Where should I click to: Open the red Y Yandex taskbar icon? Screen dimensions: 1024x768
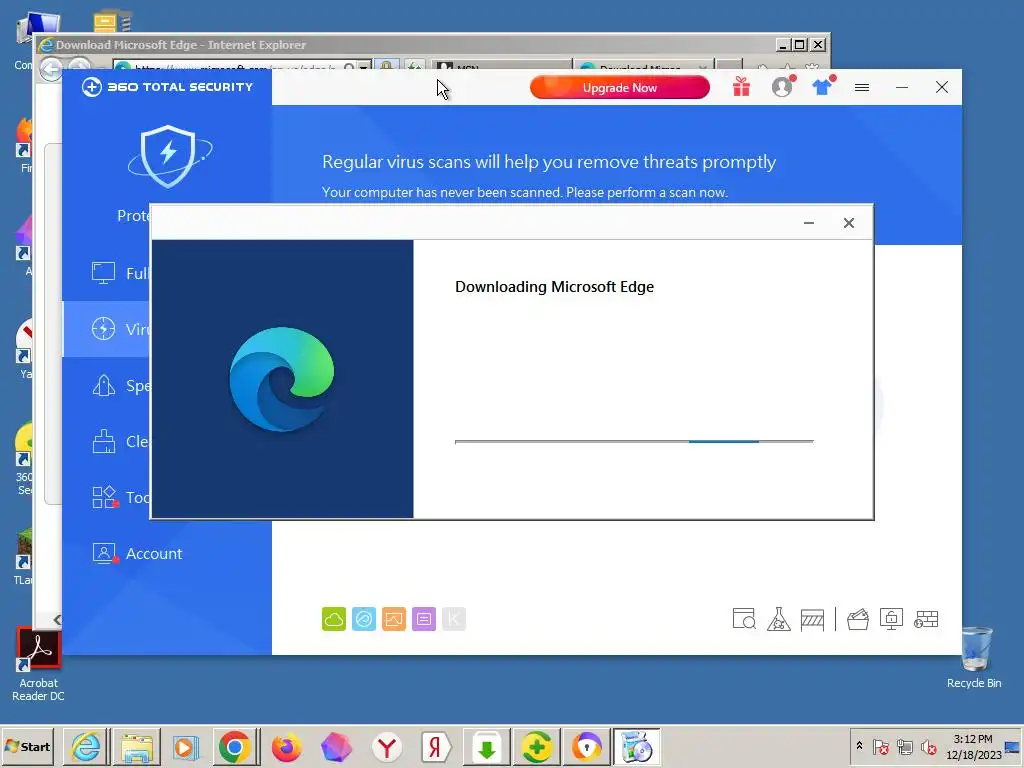pyautogui.click(x=387, y=746)
